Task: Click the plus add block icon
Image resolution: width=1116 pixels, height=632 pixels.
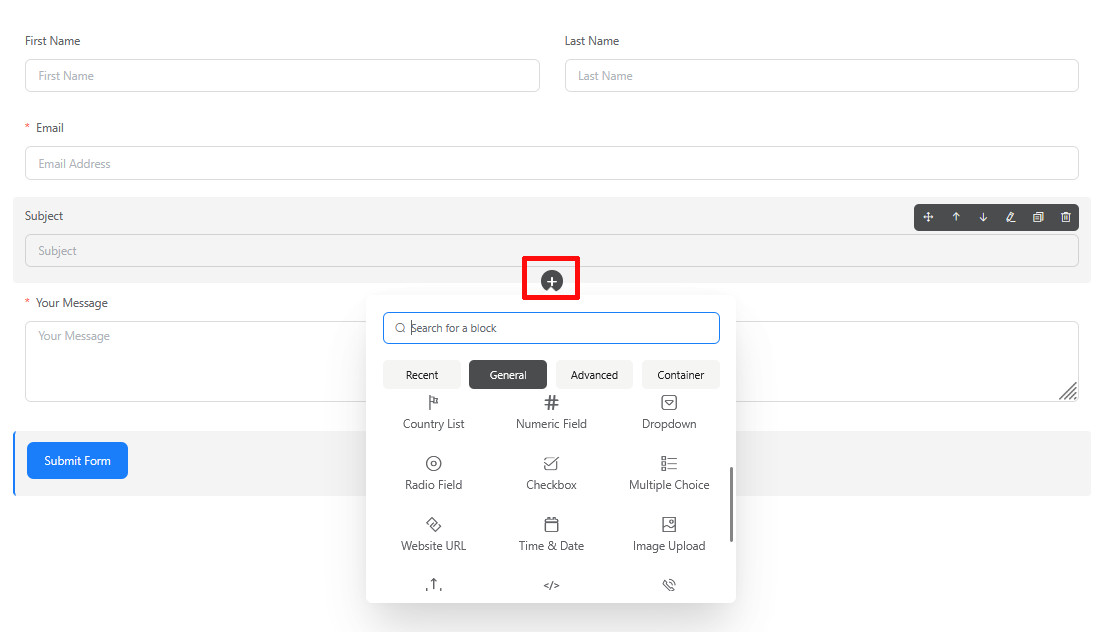Action: tap(552, 281)
